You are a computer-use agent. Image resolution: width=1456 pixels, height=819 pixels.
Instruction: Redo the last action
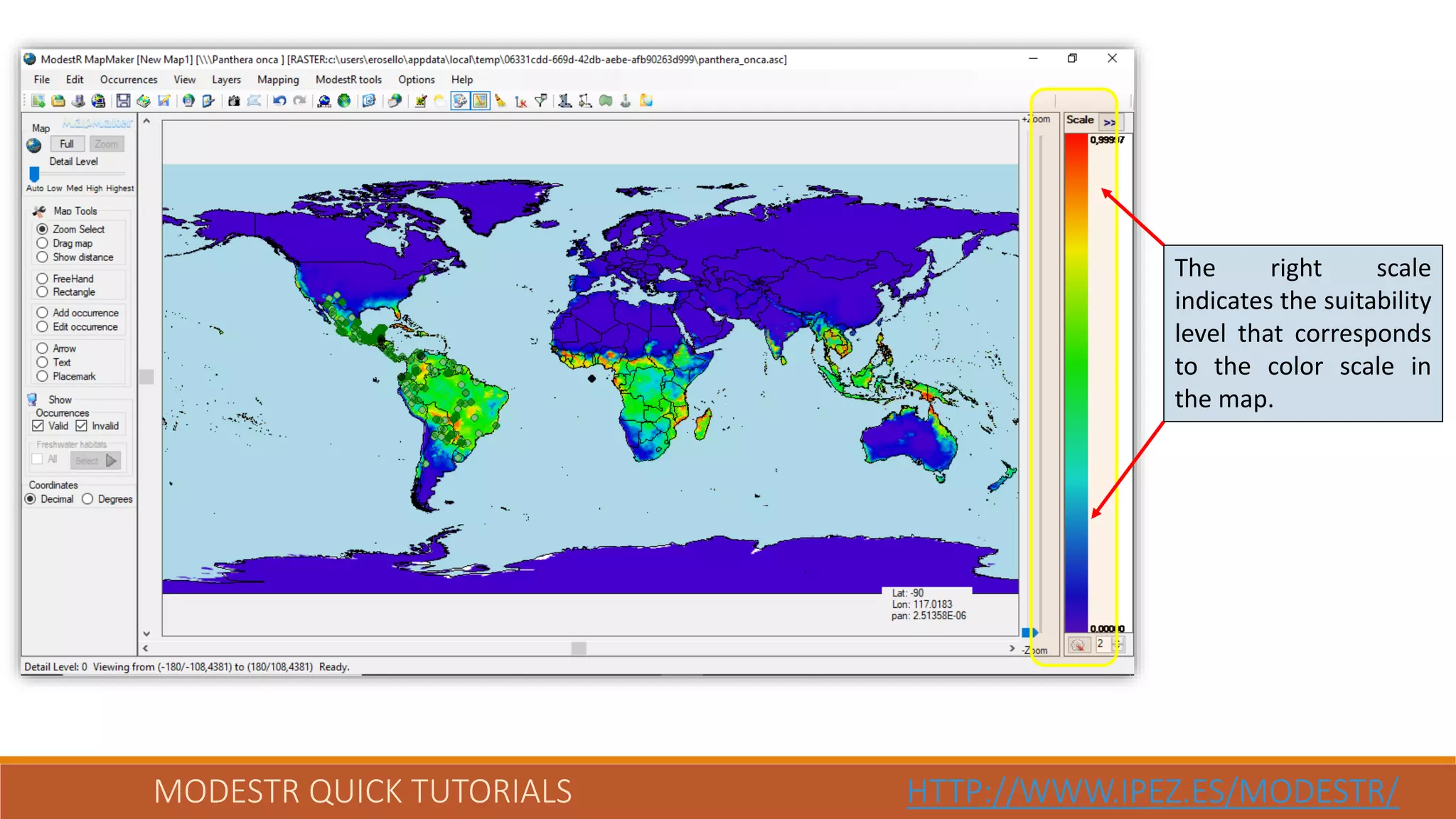(300, 101)
